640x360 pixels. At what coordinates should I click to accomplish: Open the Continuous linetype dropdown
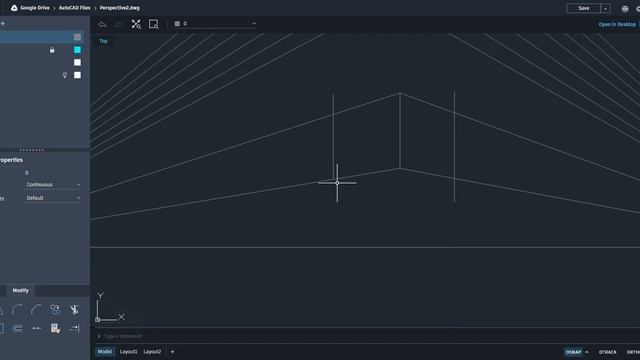[x=52, y=185]
